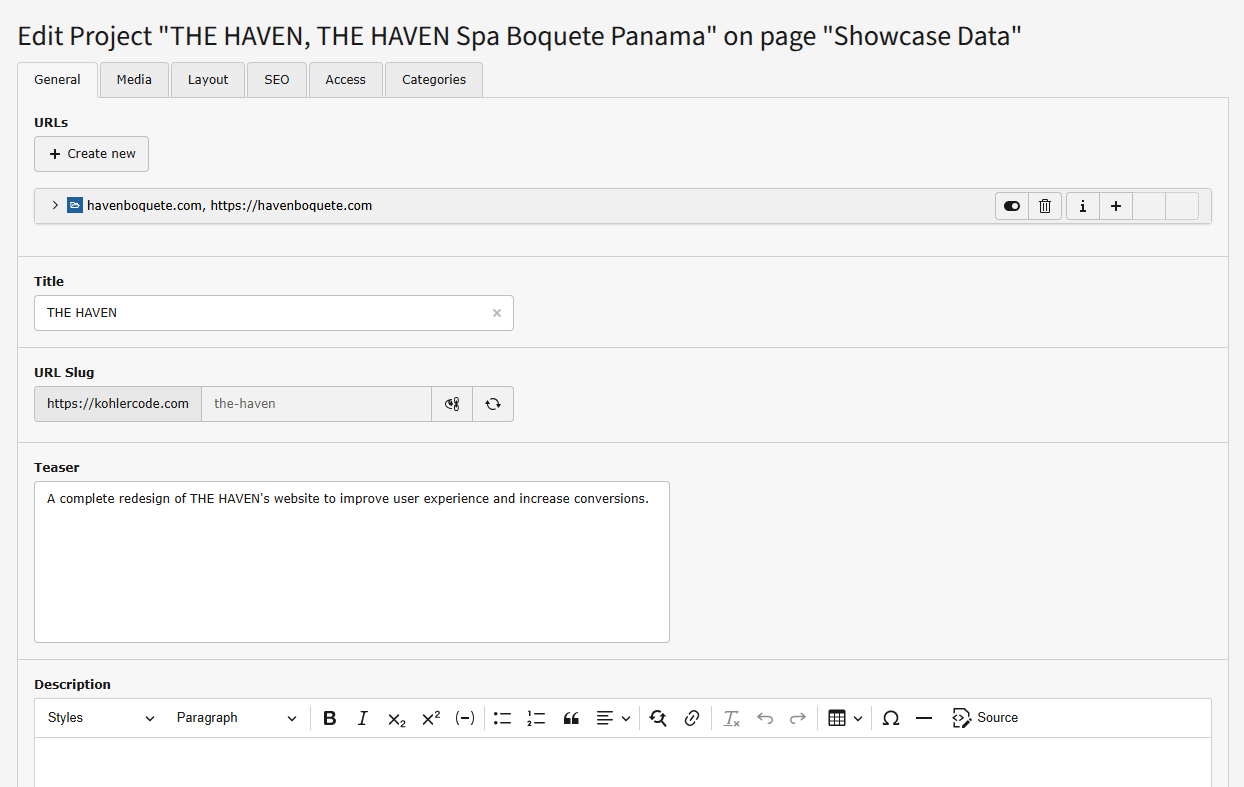The width and height of the screenshot is (1244, 787).
Task: Toggle bold formatting in Description editor
Action: 330,718
